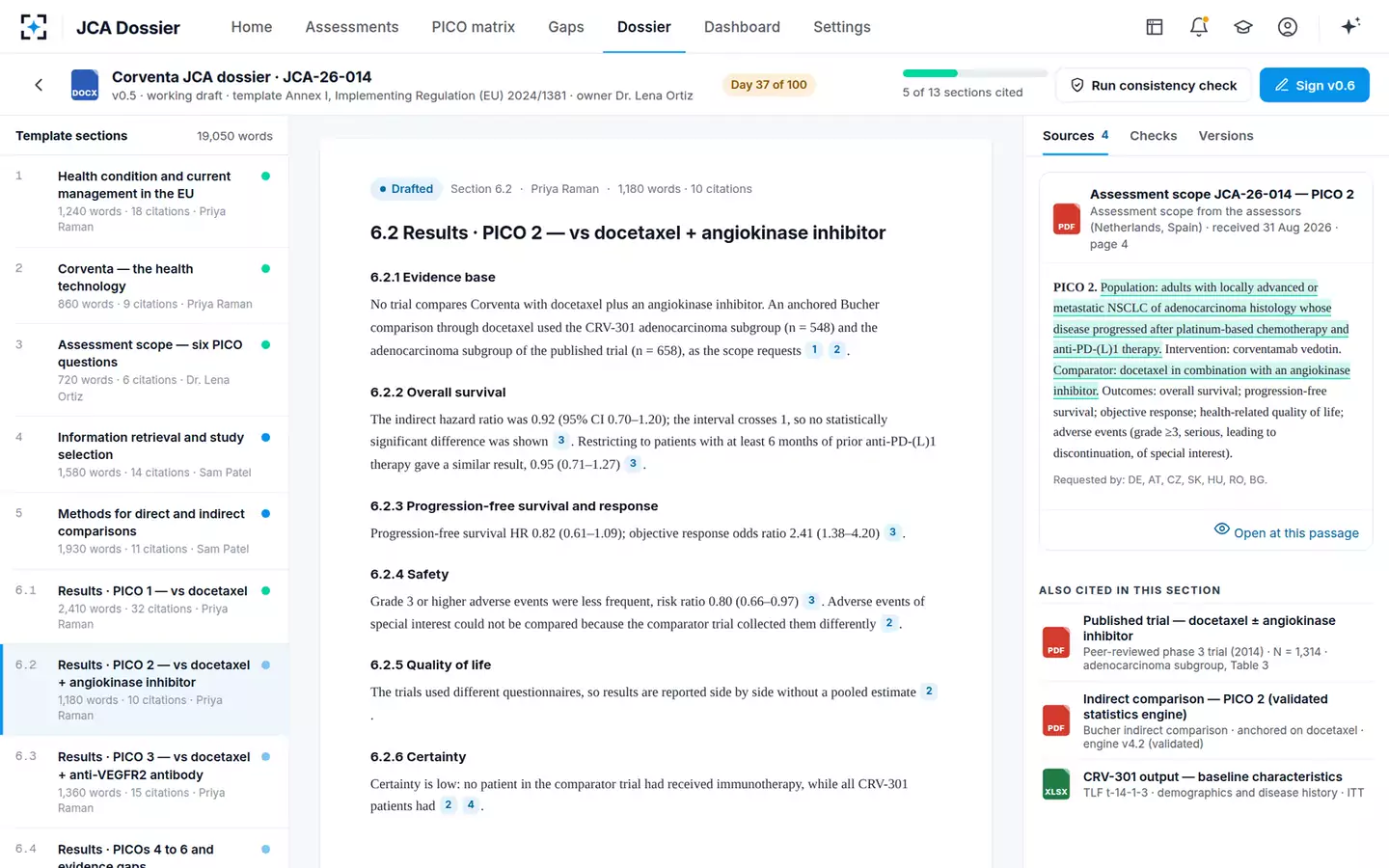1389x868 pixels.
Task: Go back using the left chevron arrow
Action: [39, 85]
